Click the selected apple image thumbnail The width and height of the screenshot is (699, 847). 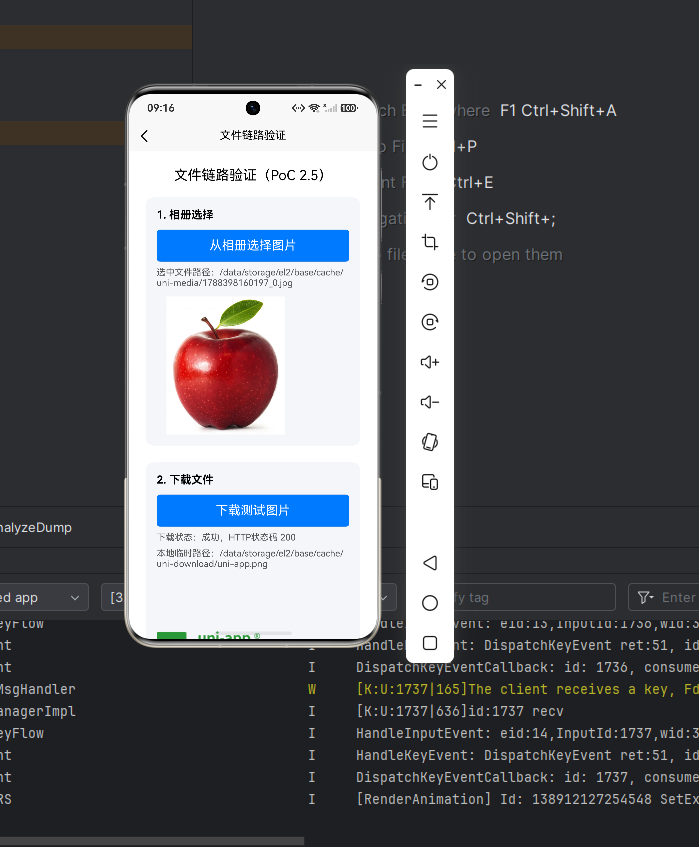click(x=225, y=365)
